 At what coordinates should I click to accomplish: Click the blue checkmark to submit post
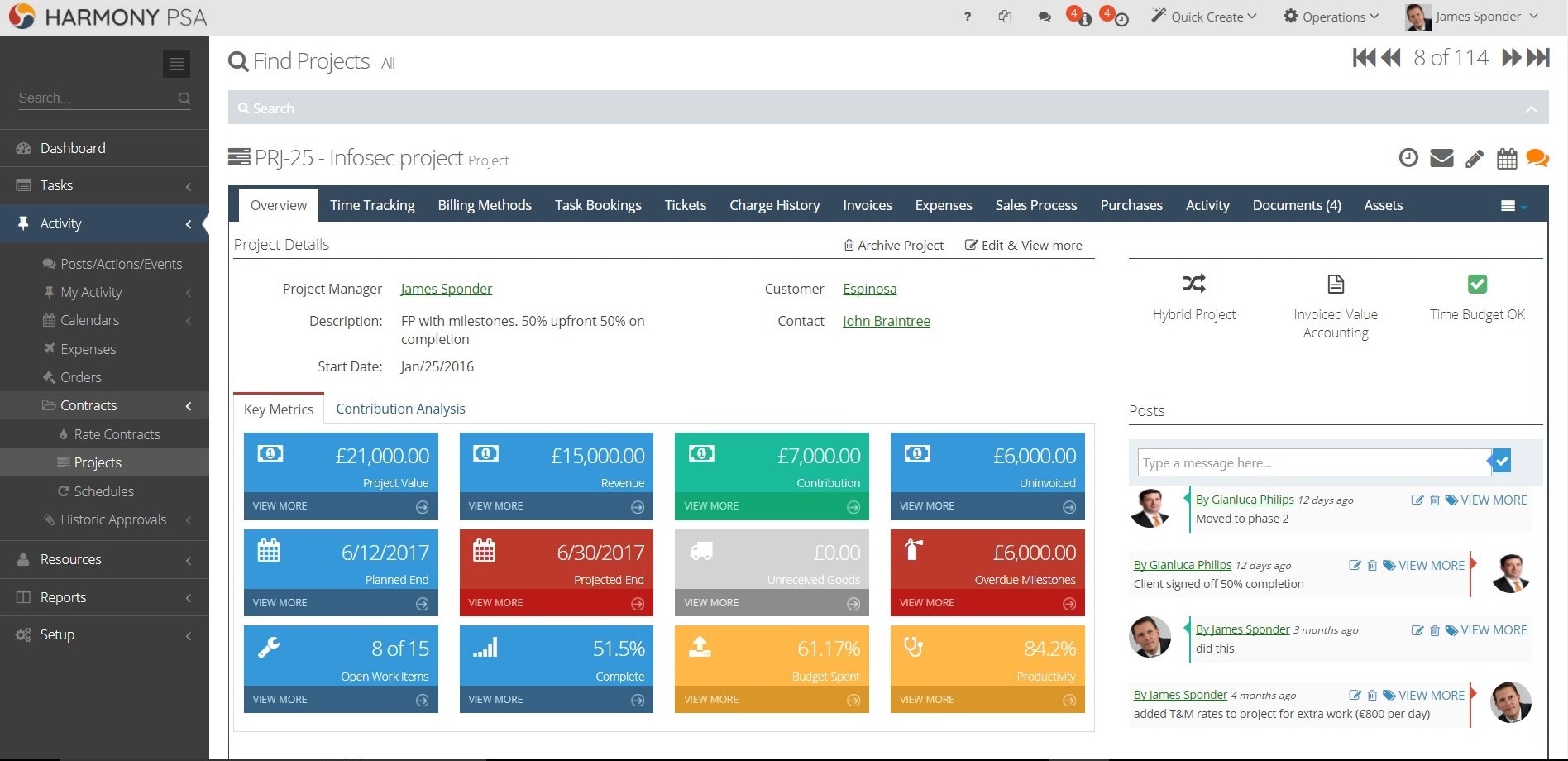click(x=1502, y=462)
